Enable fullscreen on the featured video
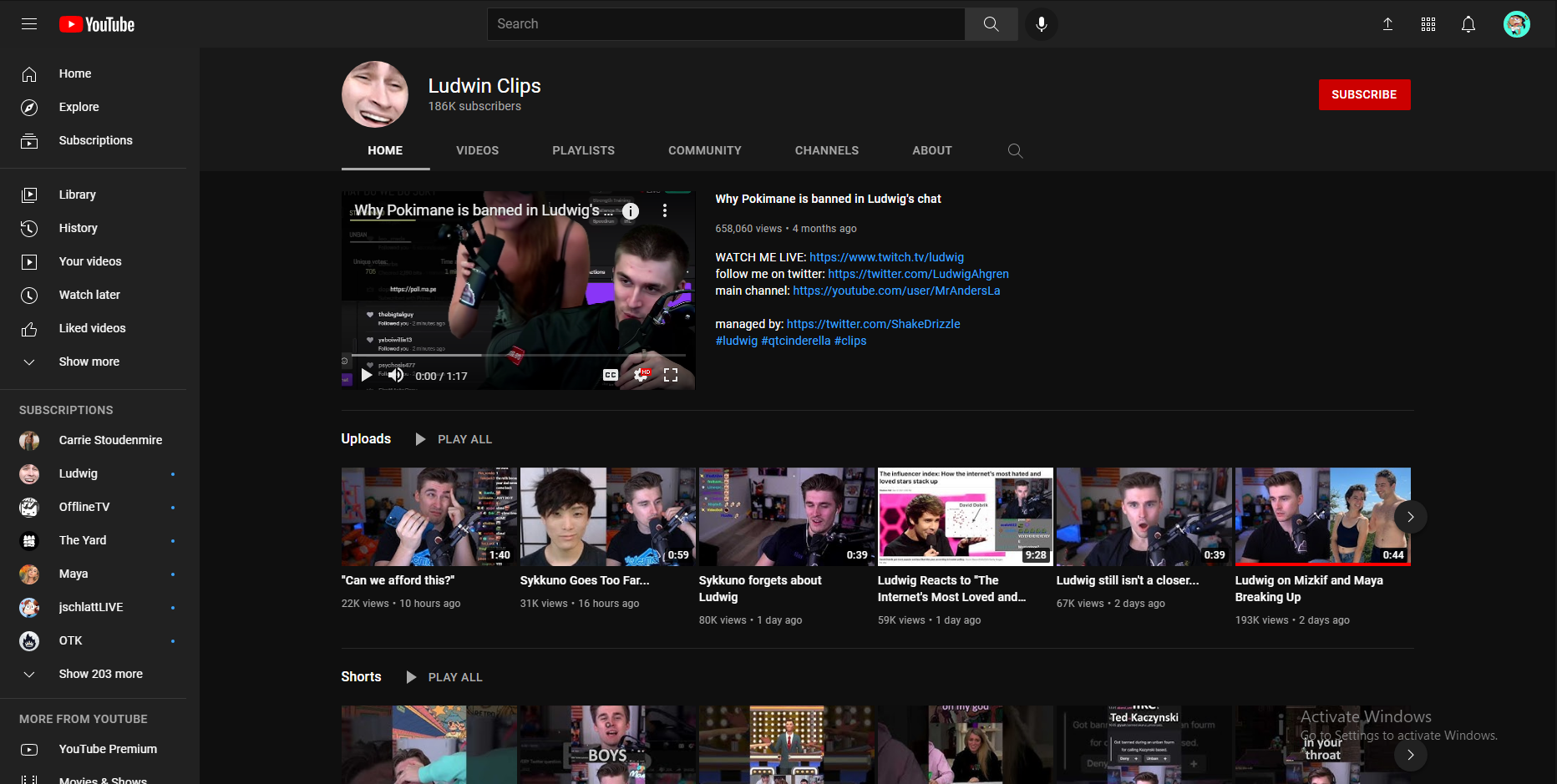 point(671,375)
